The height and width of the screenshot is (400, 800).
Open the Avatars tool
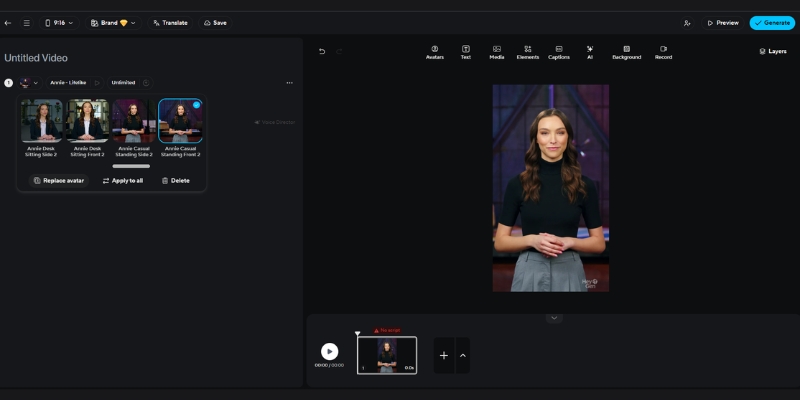pyautogui.click(x=435, y=53)
